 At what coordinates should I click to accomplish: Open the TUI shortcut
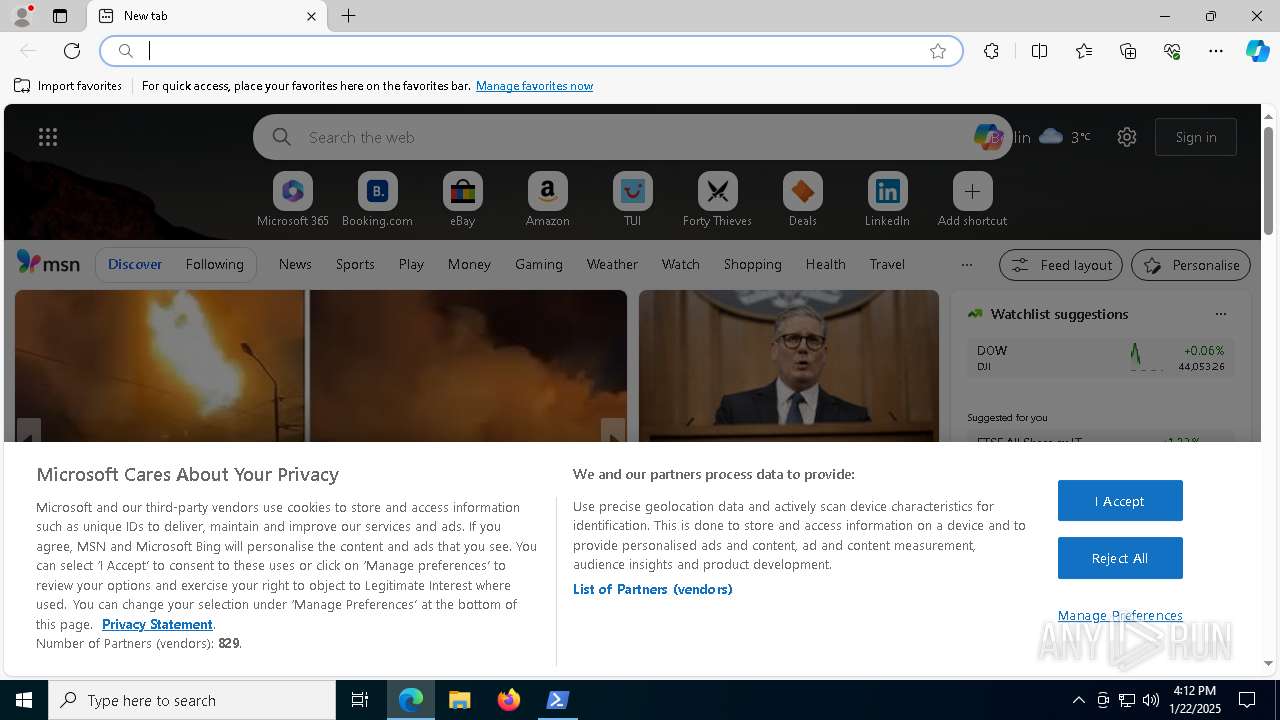pos(632,200)
